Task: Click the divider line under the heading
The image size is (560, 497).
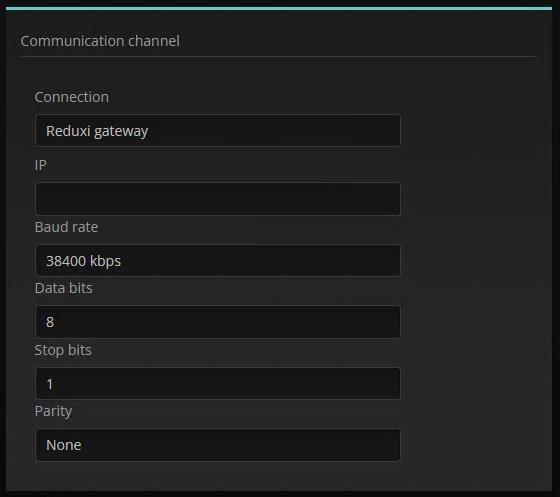Action: pos(279,56)
